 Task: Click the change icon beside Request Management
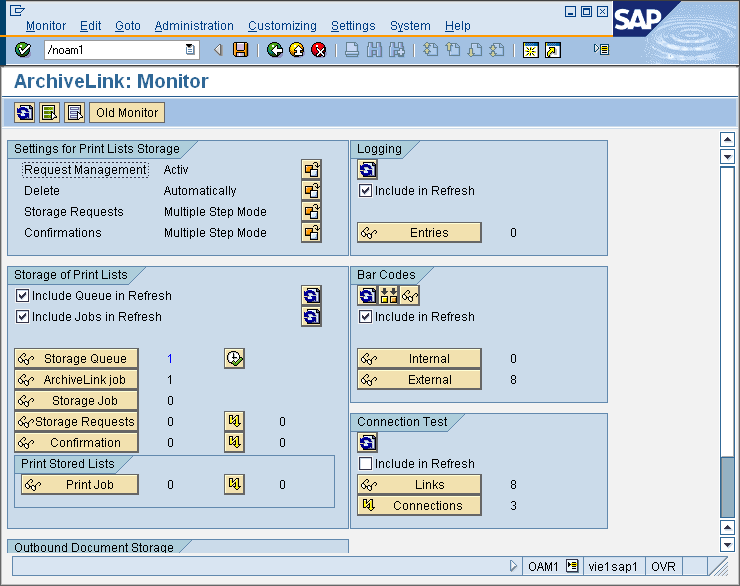pyautogui.click(x=312, y=170)
